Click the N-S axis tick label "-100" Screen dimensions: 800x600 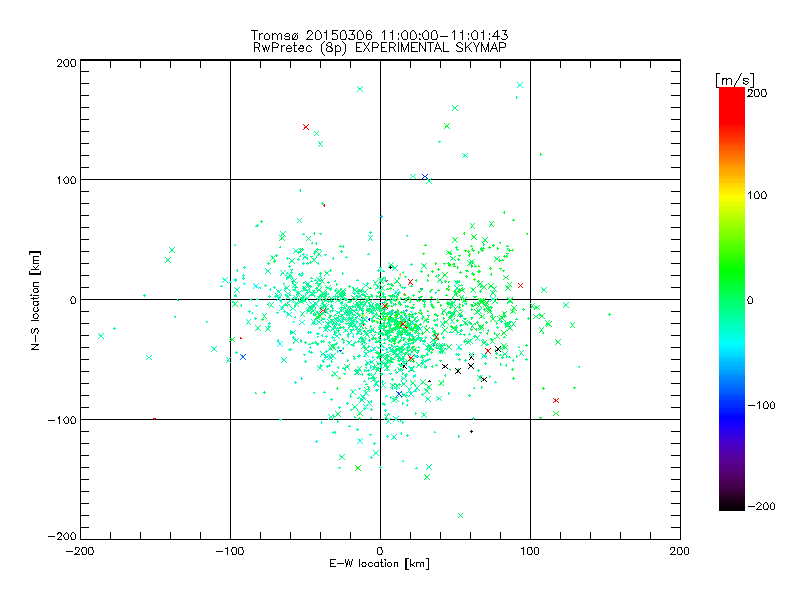[x=62, y=420]
